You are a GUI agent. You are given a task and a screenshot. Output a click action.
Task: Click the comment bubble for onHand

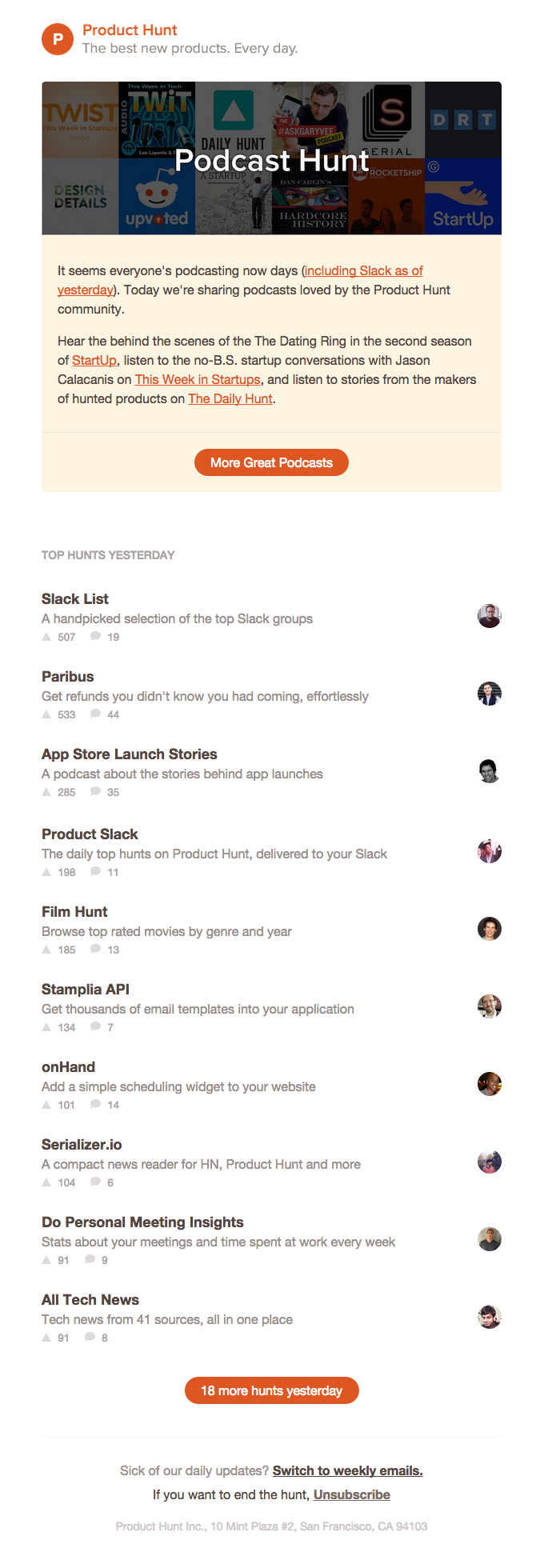coord(96,1105)
